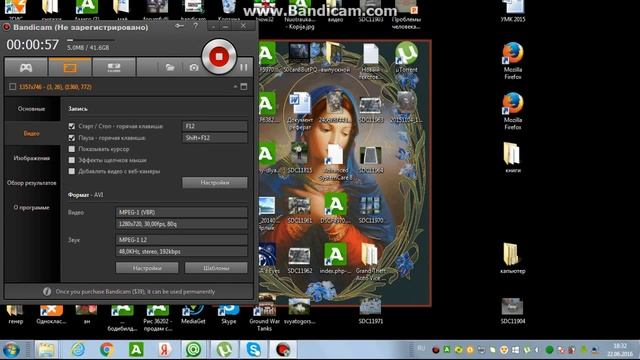
Task: Open the index.php desktop file
Action: [x=335, y=258]
